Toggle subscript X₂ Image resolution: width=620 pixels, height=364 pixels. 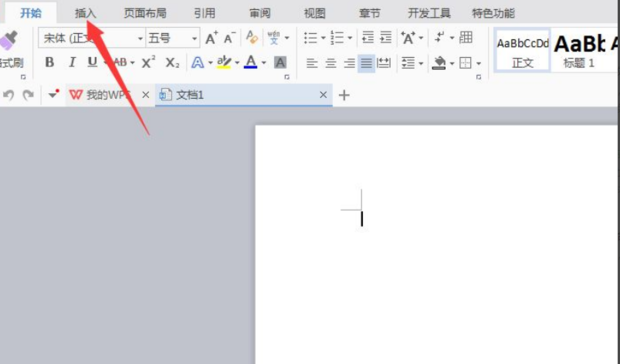point(172,62)
